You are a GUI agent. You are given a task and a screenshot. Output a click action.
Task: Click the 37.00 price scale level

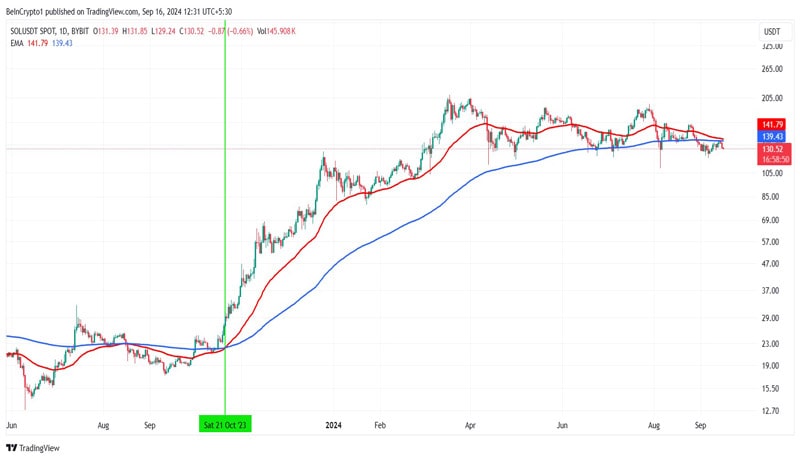tap(771, 291)
